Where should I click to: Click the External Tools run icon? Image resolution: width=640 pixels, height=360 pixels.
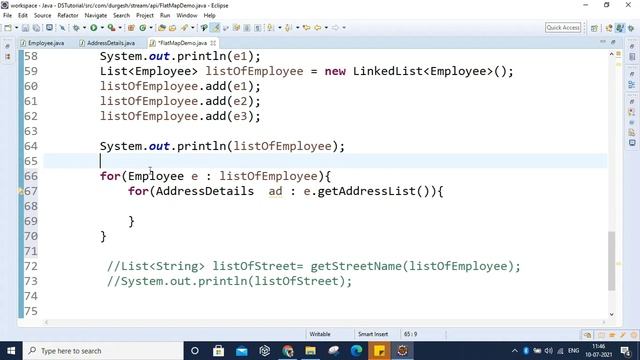tap(111, 28)
